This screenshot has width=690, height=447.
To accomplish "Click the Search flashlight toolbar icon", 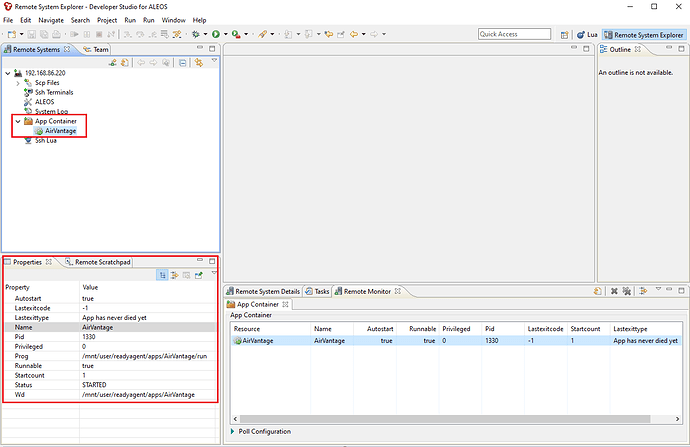I will (x=263, y=34).
